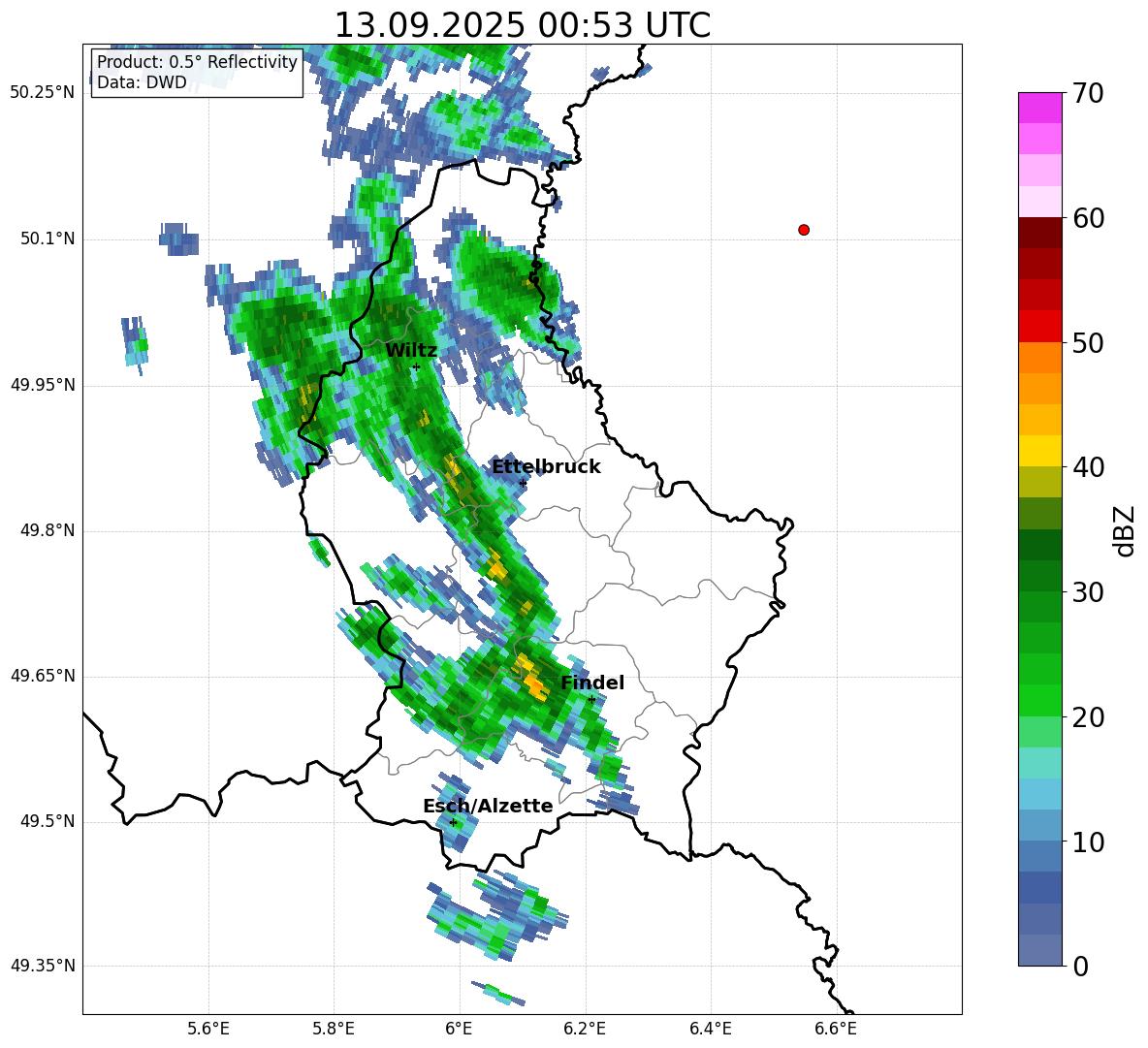Click the red dot radar site marker

[x=804, y=230]
